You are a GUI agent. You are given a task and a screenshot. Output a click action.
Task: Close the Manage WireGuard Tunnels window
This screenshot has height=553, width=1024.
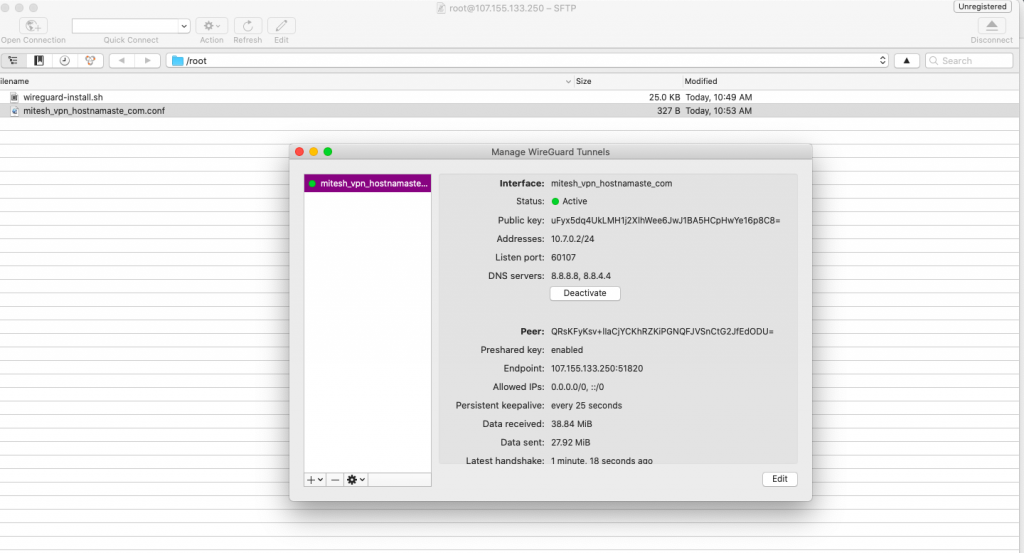coord(300,151)
